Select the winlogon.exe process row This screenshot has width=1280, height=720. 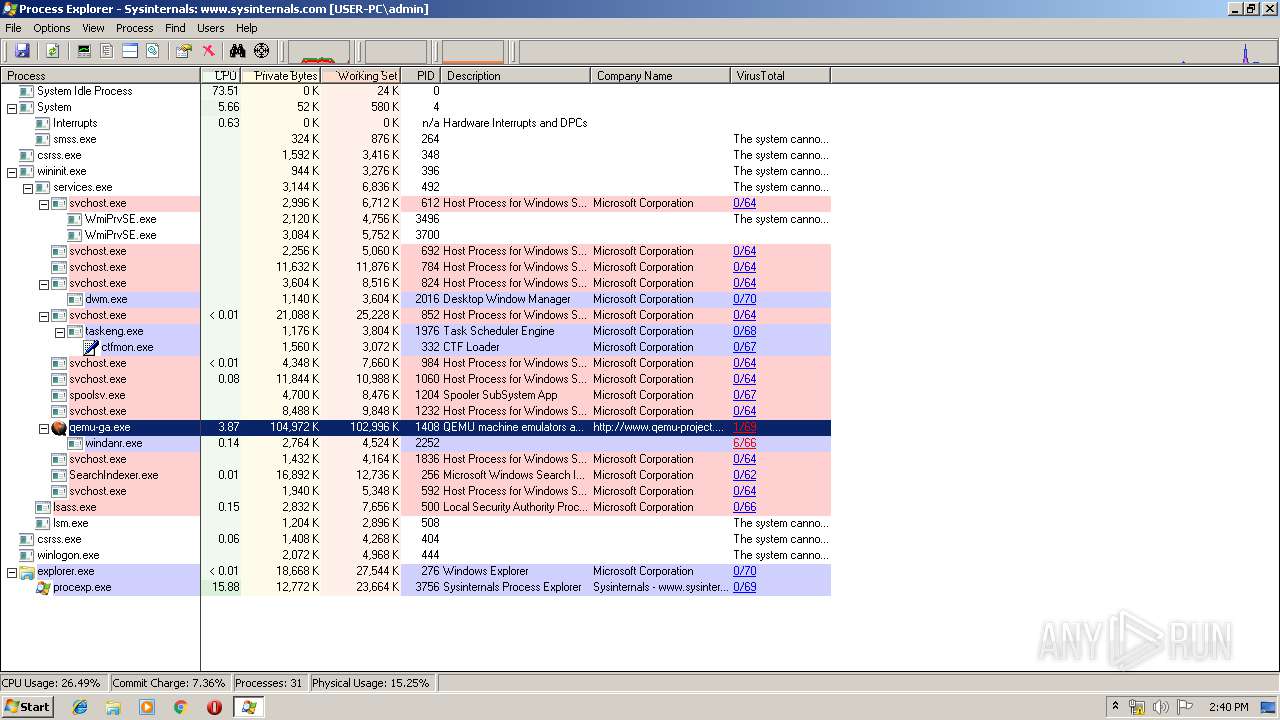click(415, 555)
